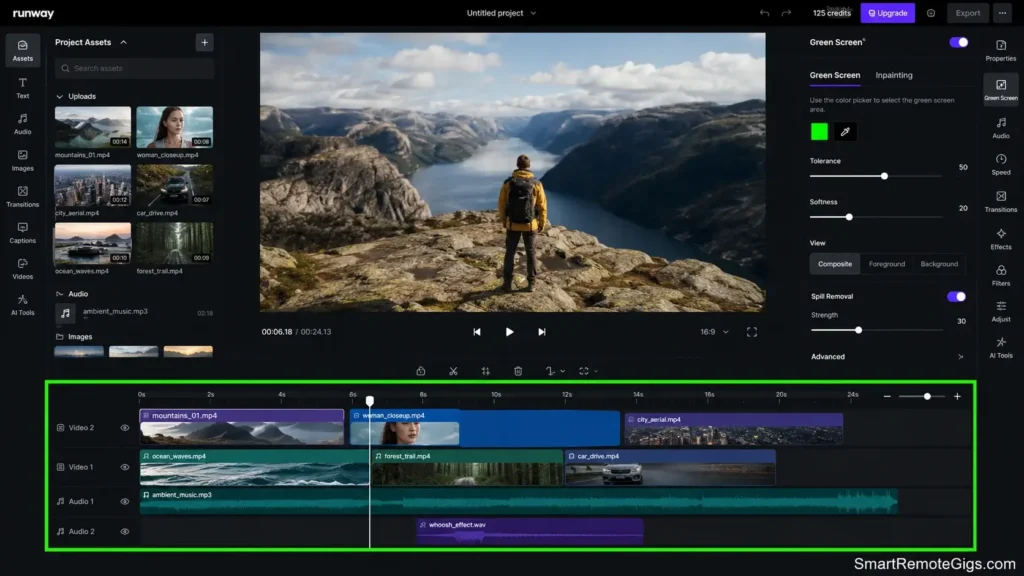Select ambient_music.mp3 in audio assets
Image resolution: width=1024 pixels, height=576 pixels.
pos(134,313)
